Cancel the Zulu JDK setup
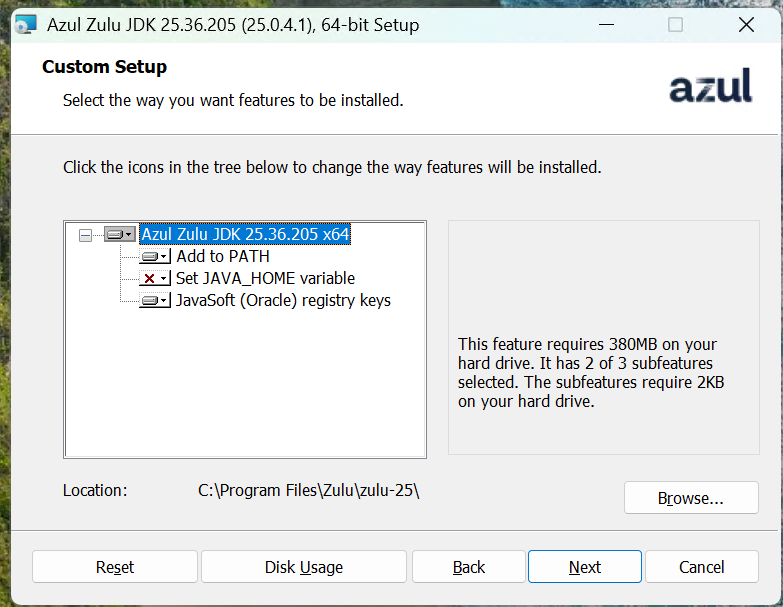This screenshot has width=783, height=607. click(x=702, y=567)
